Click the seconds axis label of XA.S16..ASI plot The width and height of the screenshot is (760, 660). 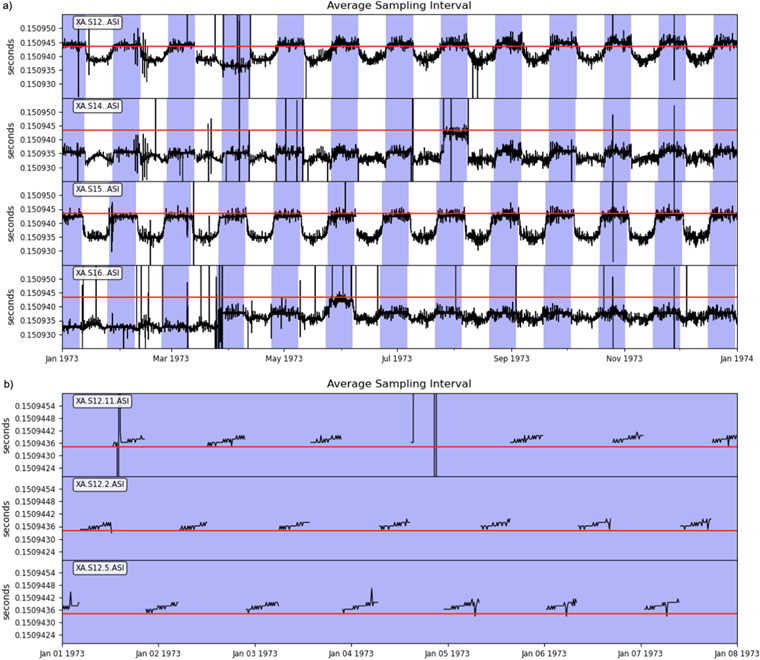11,307
